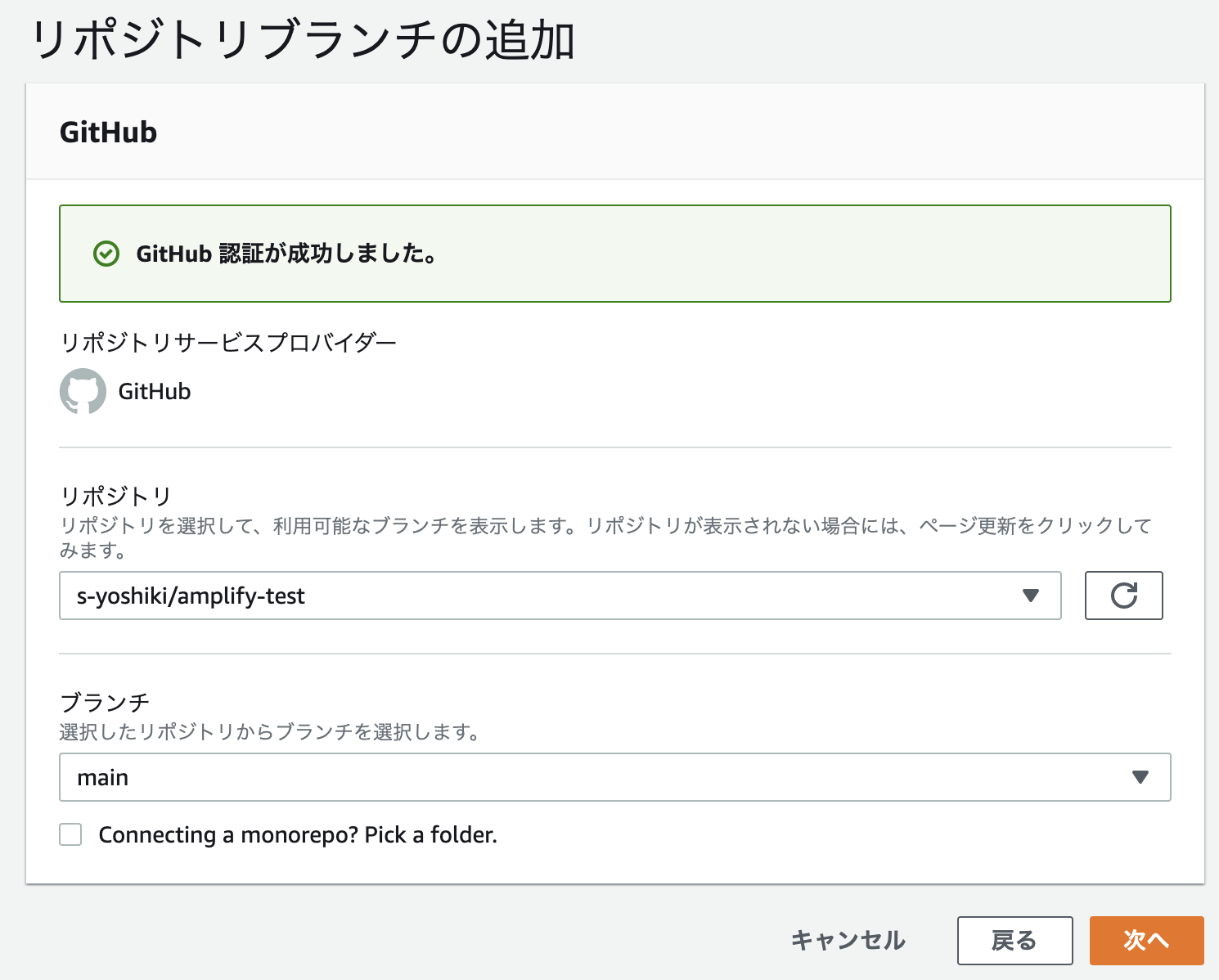
Task: Click the ブランチ field label
Action: tap(105, 702)
